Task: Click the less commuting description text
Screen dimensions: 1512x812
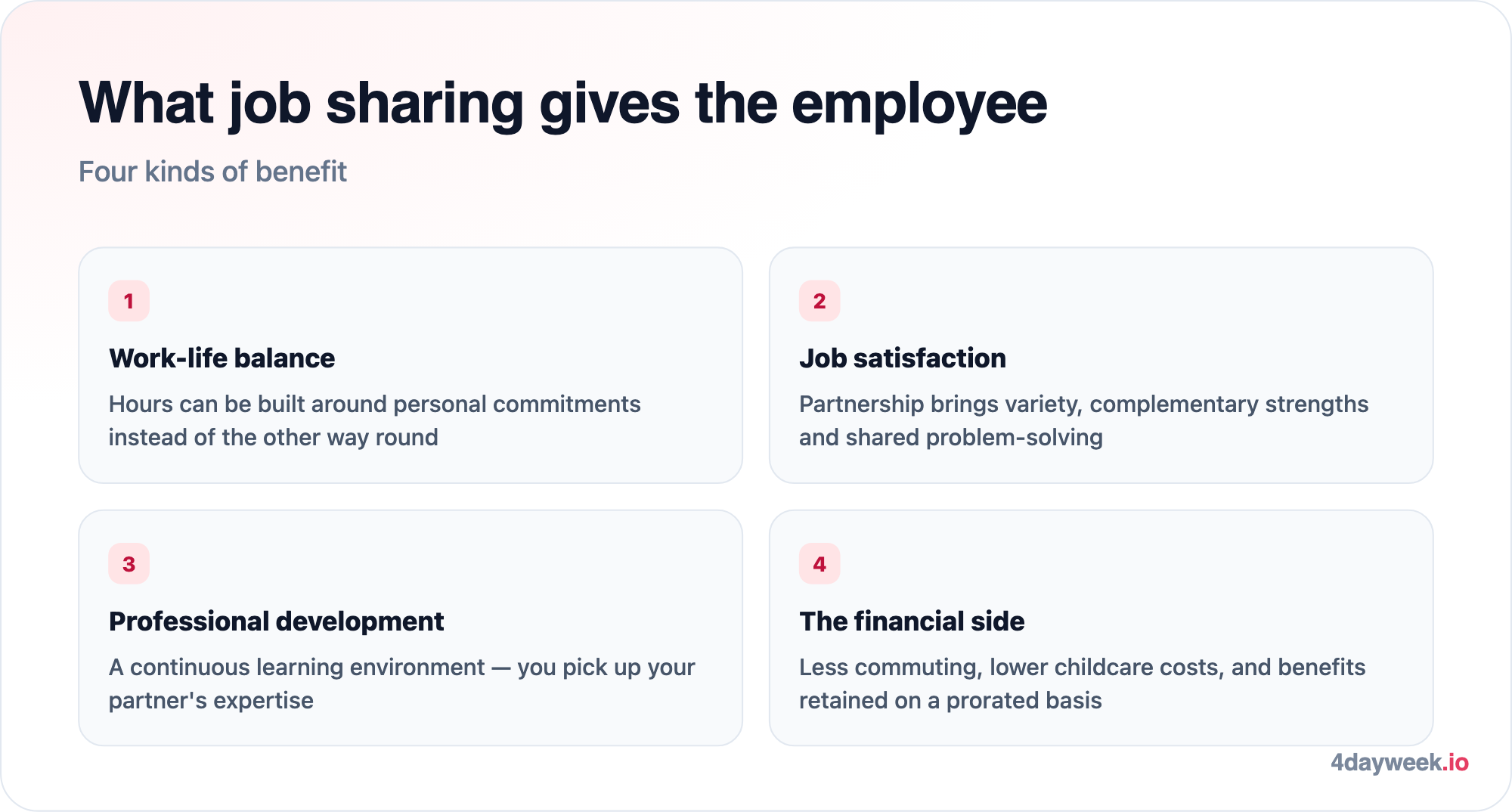Action: click(x=1082, y=683)
